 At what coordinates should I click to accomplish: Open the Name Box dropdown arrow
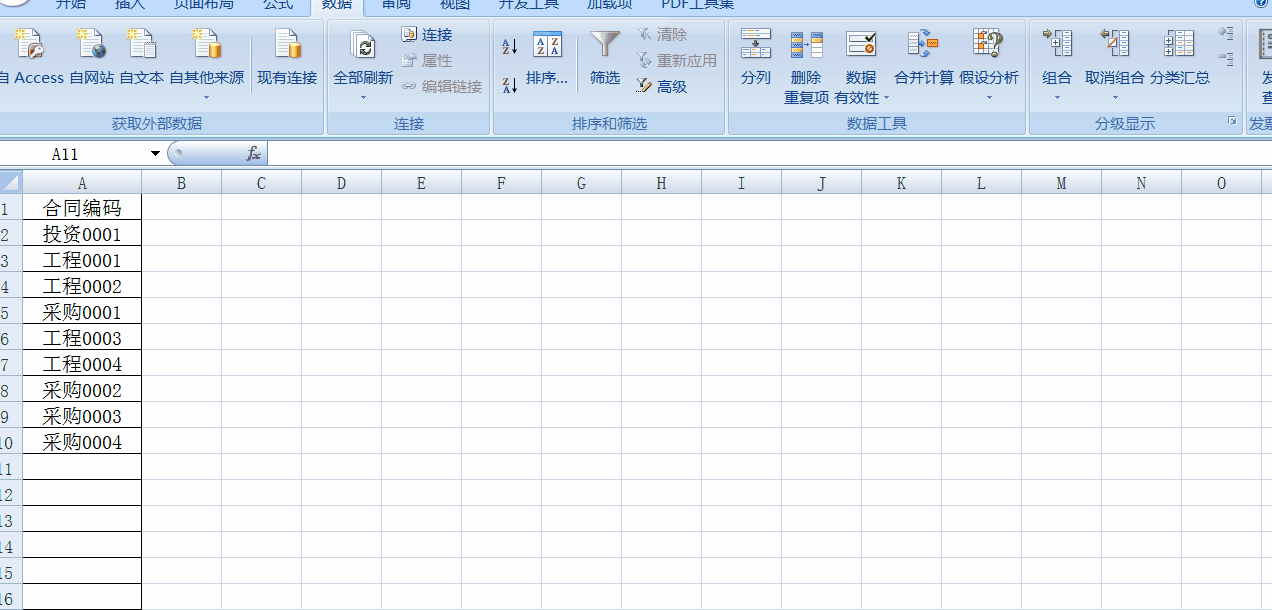(155, 153)
